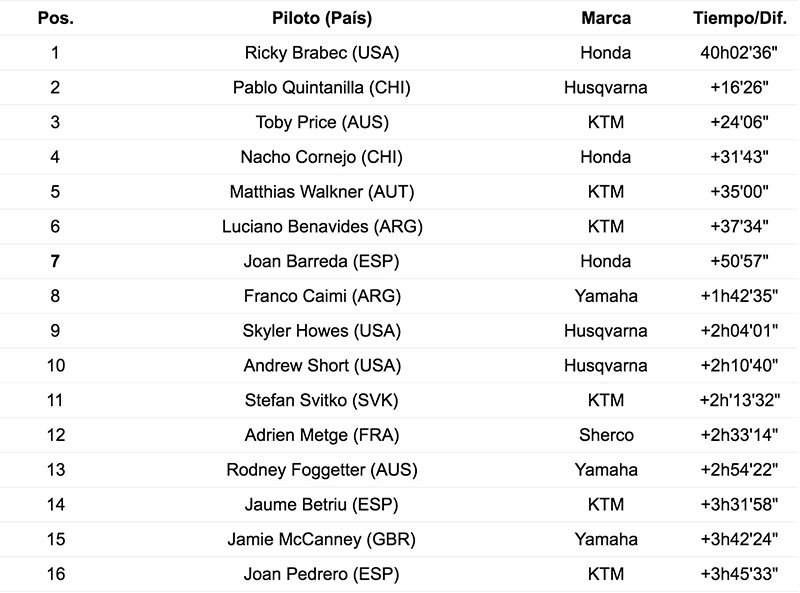Viewport: 800px width, 593px height.
Task: Click the Piloto (País) column header
Action: point(322,18)
